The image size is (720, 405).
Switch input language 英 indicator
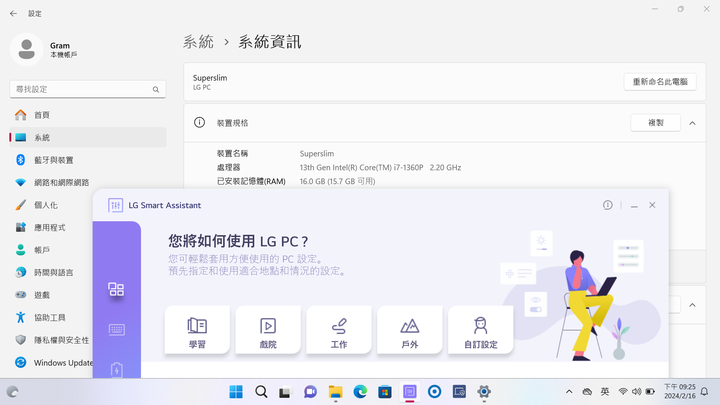click(605, 392)
